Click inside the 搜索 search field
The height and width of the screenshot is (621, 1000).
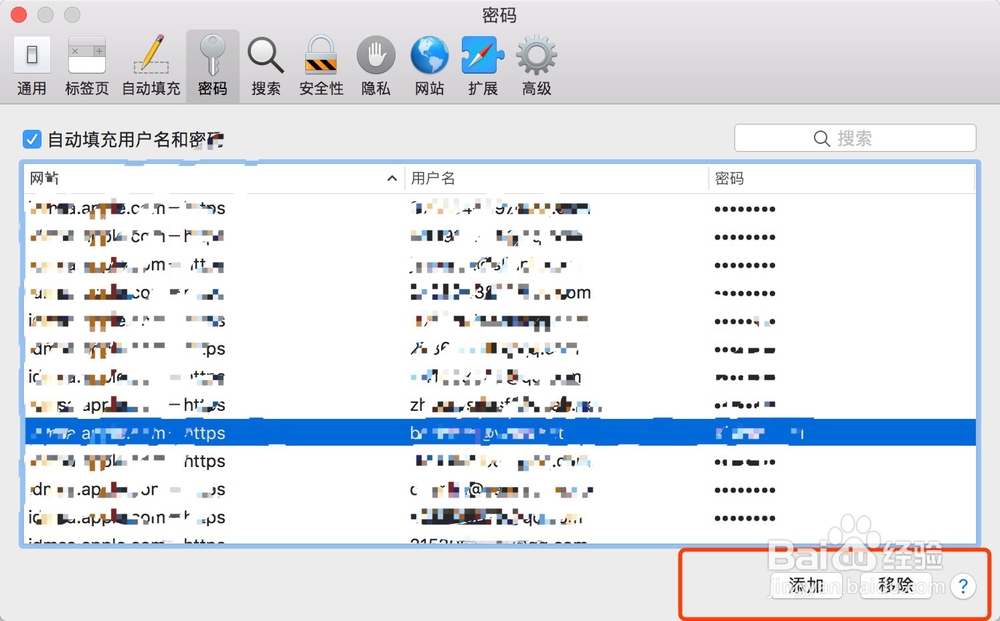tap(855, 137)
